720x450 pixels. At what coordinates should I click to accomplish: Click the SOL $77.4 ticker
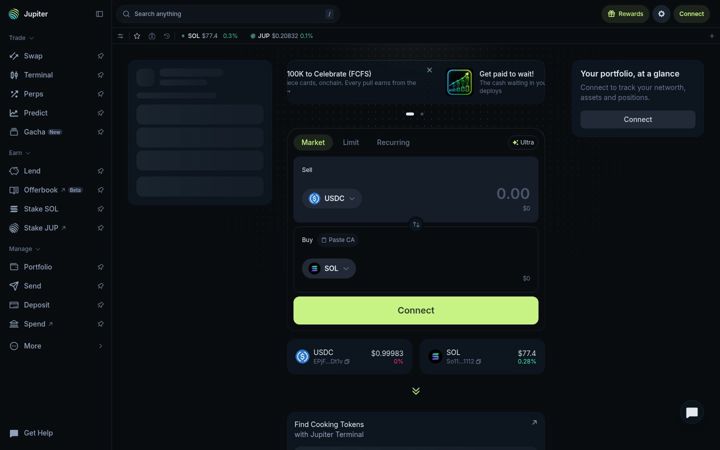pyautogui.click(x=209, y=36)
